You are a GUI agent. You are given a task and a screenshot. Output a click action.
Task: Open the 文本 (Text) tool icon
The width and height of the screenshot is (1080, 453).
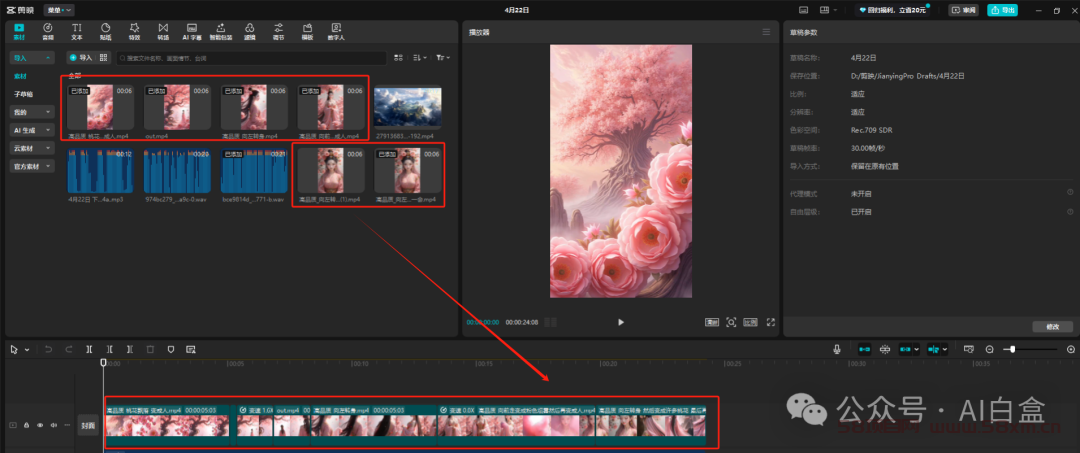pyautogui.click(x=77, y=31)
